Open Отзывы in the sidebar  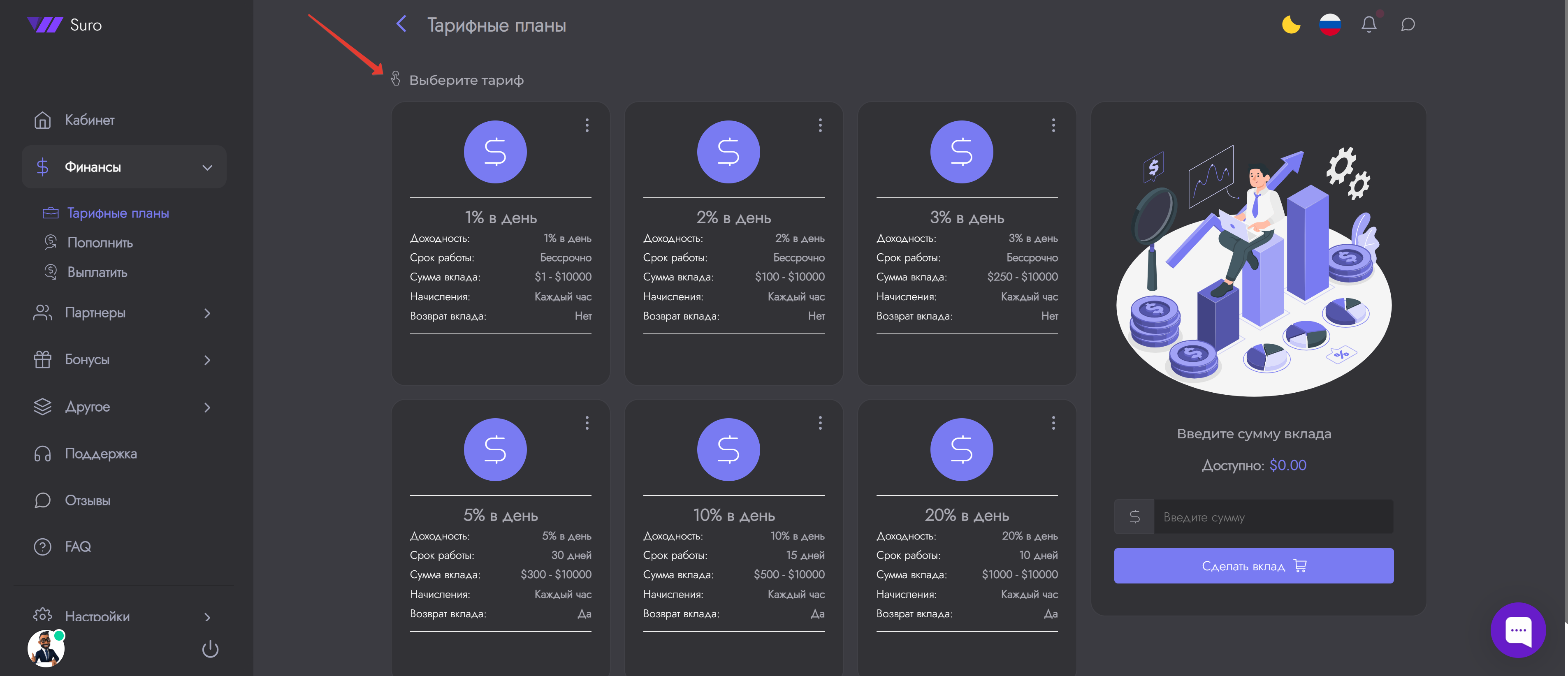pos(124,500)
